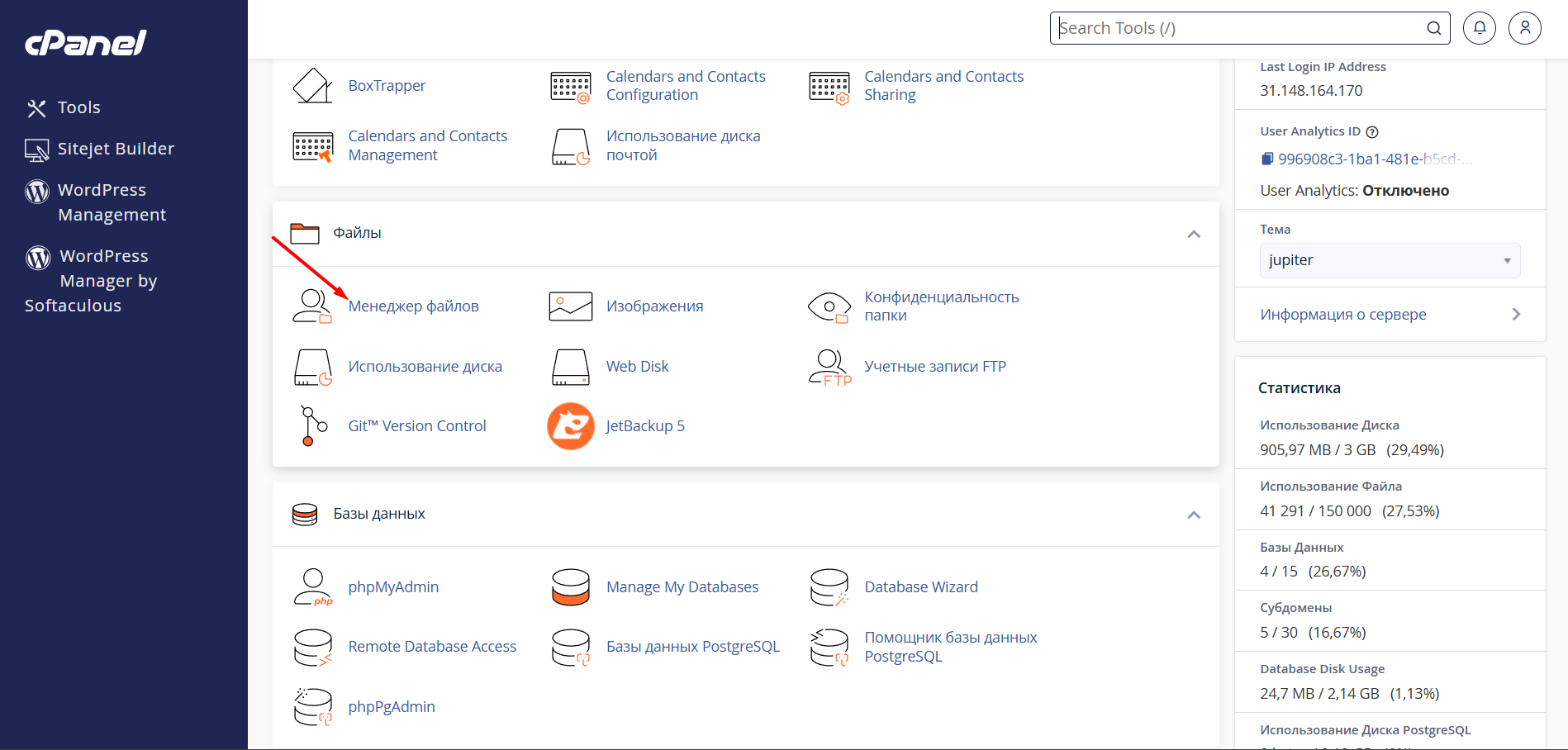
Task: Open the Remote Database Access link
Action: [x=432, y=647]
